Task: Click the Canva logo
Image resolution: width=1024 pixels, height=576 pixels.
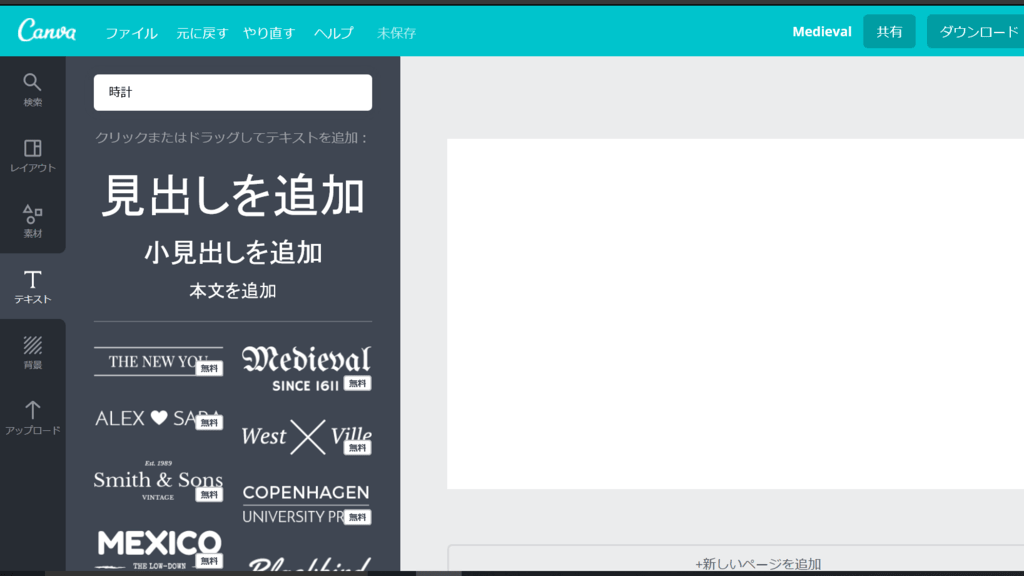Action: point(46,31)
